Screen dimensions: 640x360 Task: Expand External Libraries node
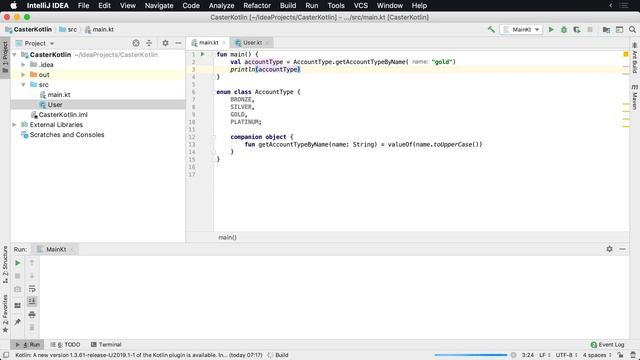tap(15, 124)
